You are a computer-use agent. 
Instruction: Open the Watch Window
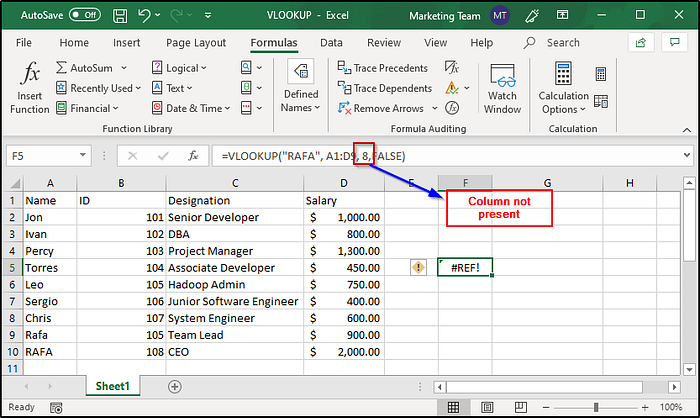[502, 88]
